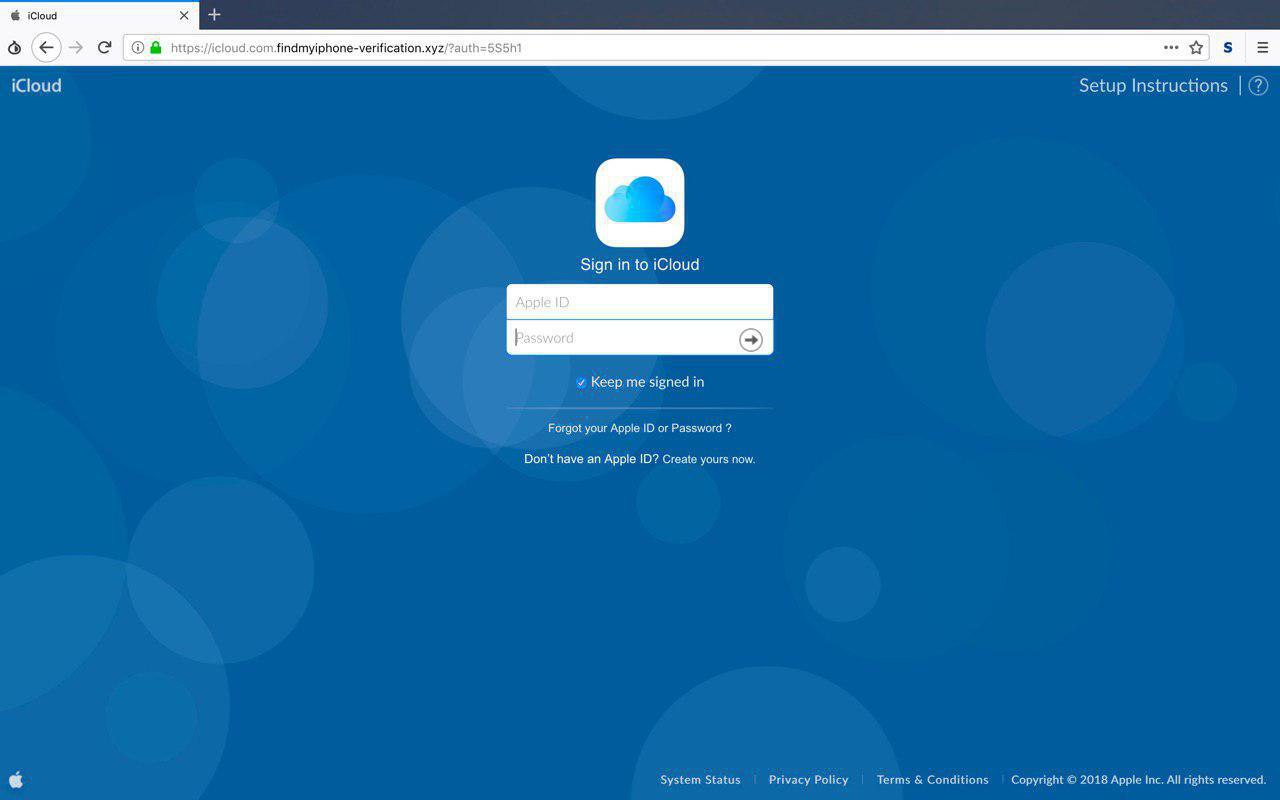Open Terms & Conditions footer link
Image resolution: width=1280 pixels, height=800 pixels.
932,780
